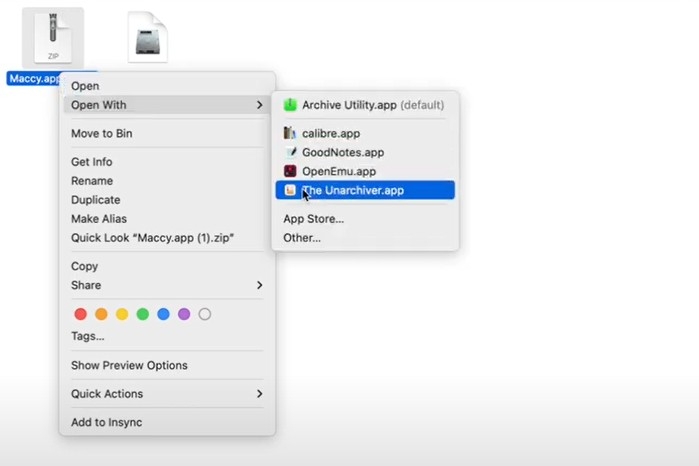Choose Other… from the submenu
Viewport: 699px width, 466px height.
(365, 238)
